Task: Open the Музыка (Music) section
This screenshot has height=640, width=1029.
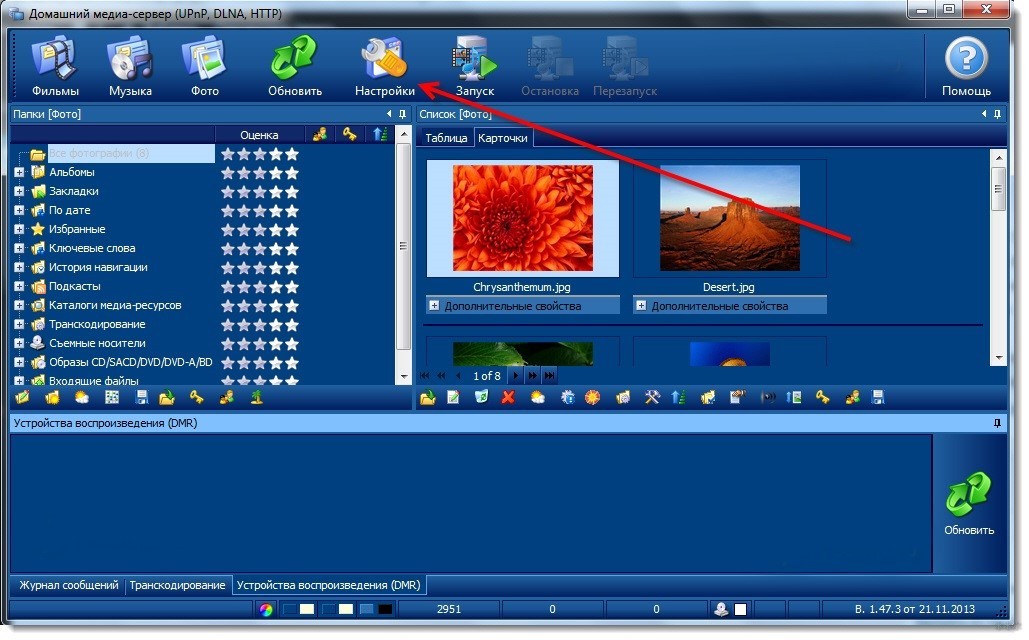Action: (130, 67)
